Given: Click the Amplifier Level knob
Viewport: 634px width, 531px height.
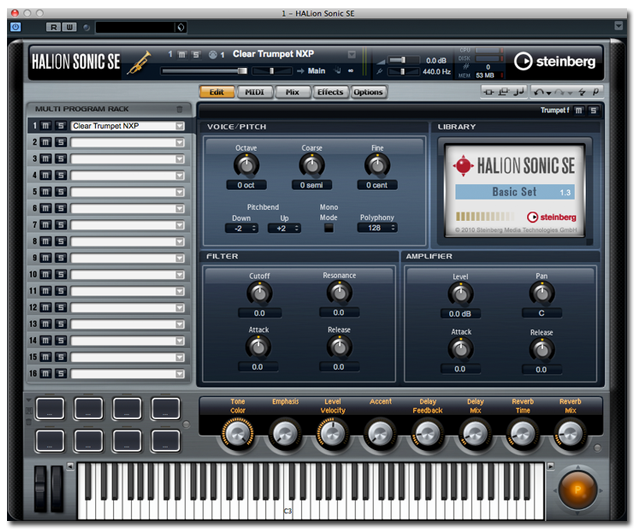Looking at the screenshot, I should point(461,294).
